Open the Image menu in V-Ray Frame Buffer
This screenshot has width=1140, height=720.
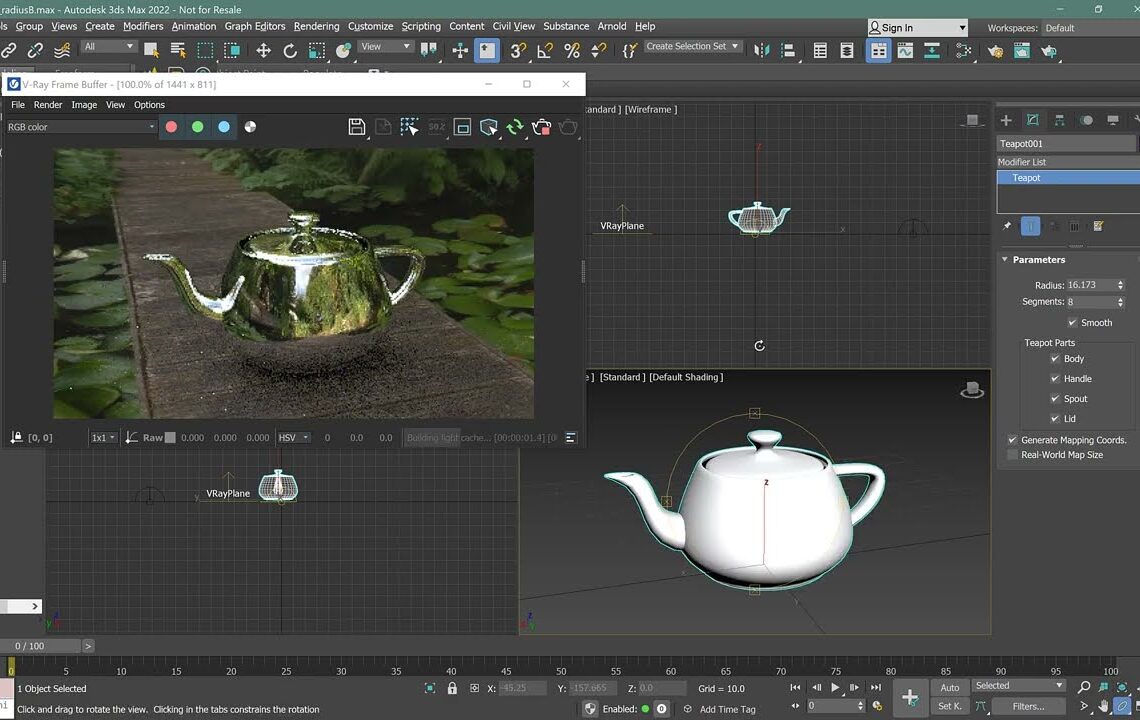click(84, 104)
